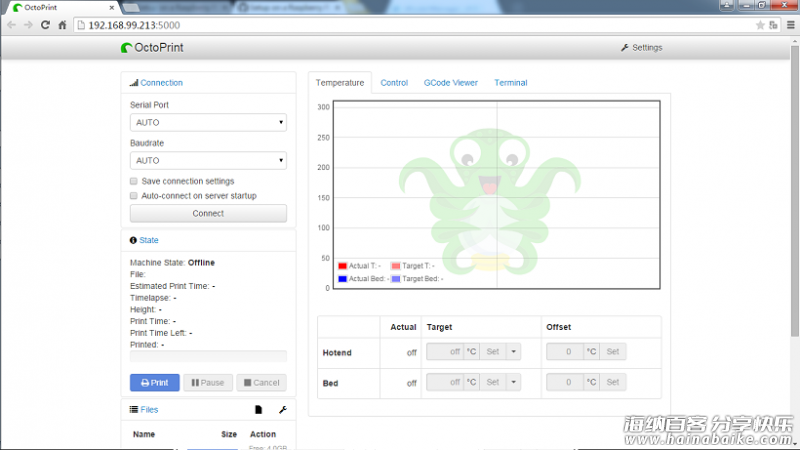Click the browser back arrow
This screenshot has height=450, width=800.
11,25
